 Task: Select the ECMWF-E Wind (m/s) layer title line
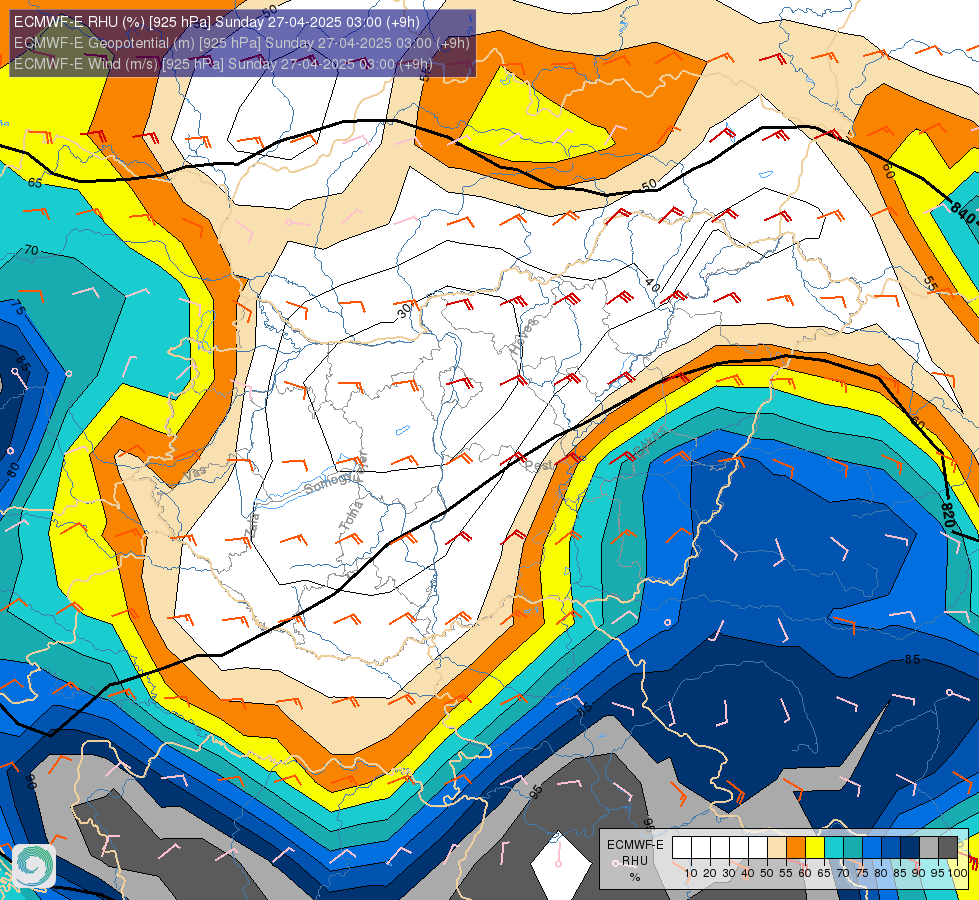[x=223, y=64]
